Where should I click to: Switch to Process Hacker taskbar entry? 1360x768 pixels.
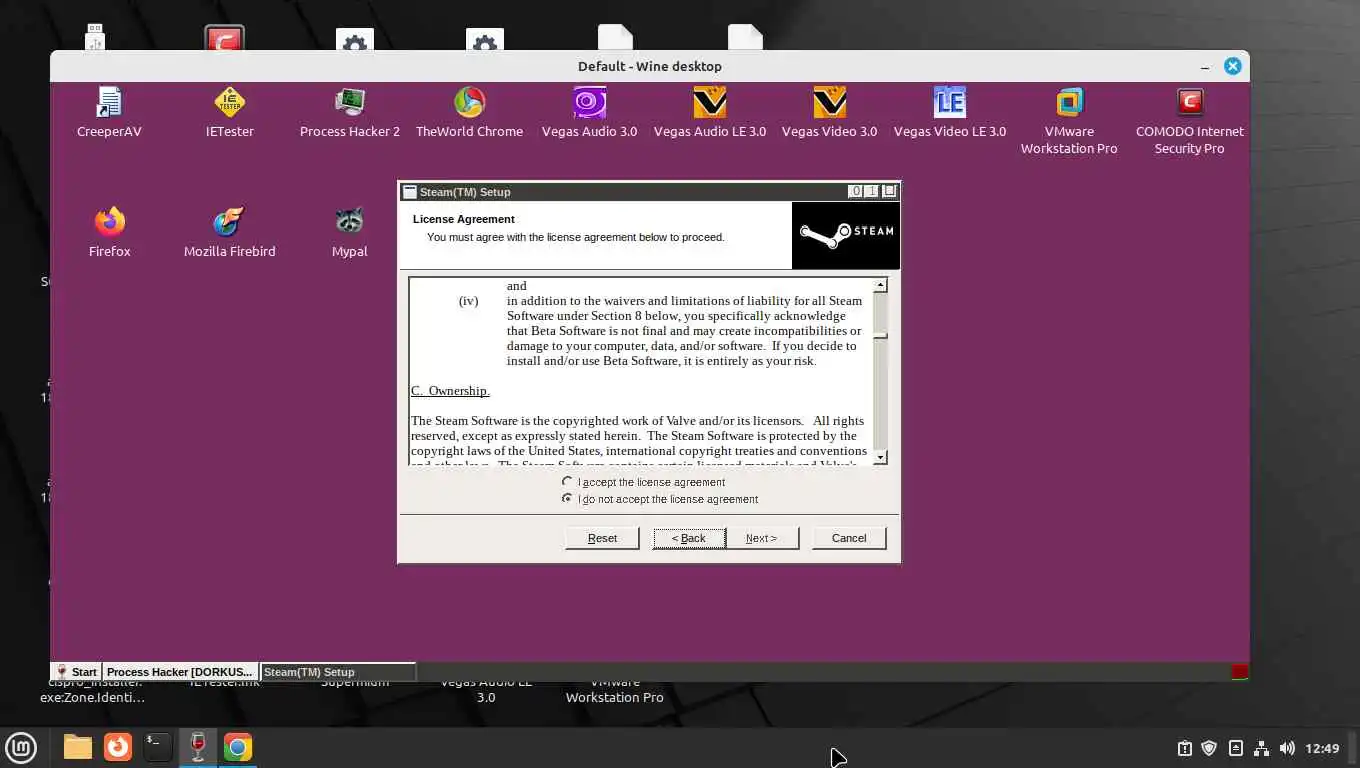(181, 672)
